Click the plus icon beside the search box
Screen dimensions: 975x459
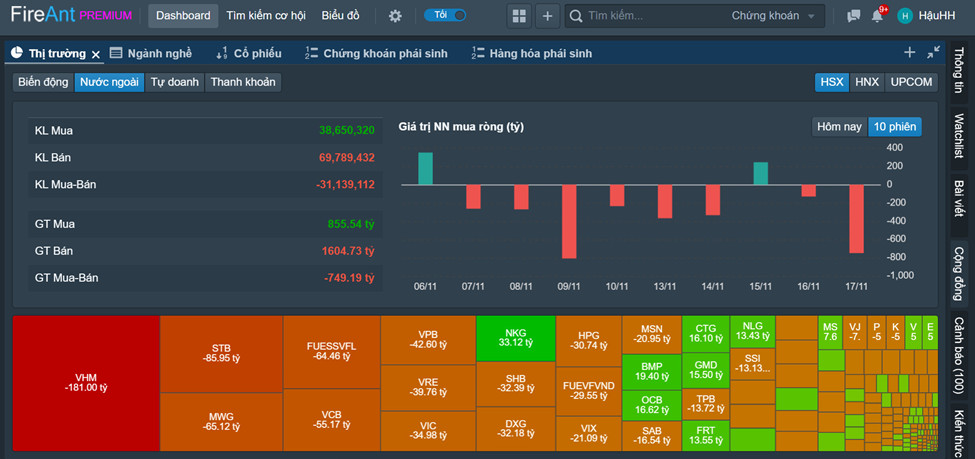coord(547,16)
